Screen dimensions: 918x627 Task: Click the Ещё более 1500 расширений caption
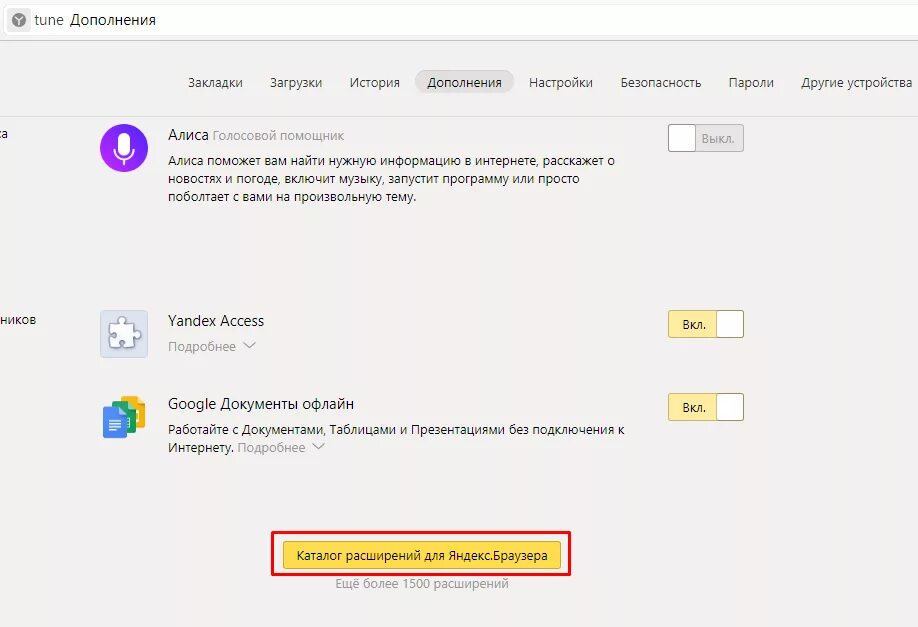pyautogui.click(x=422, y=584)
